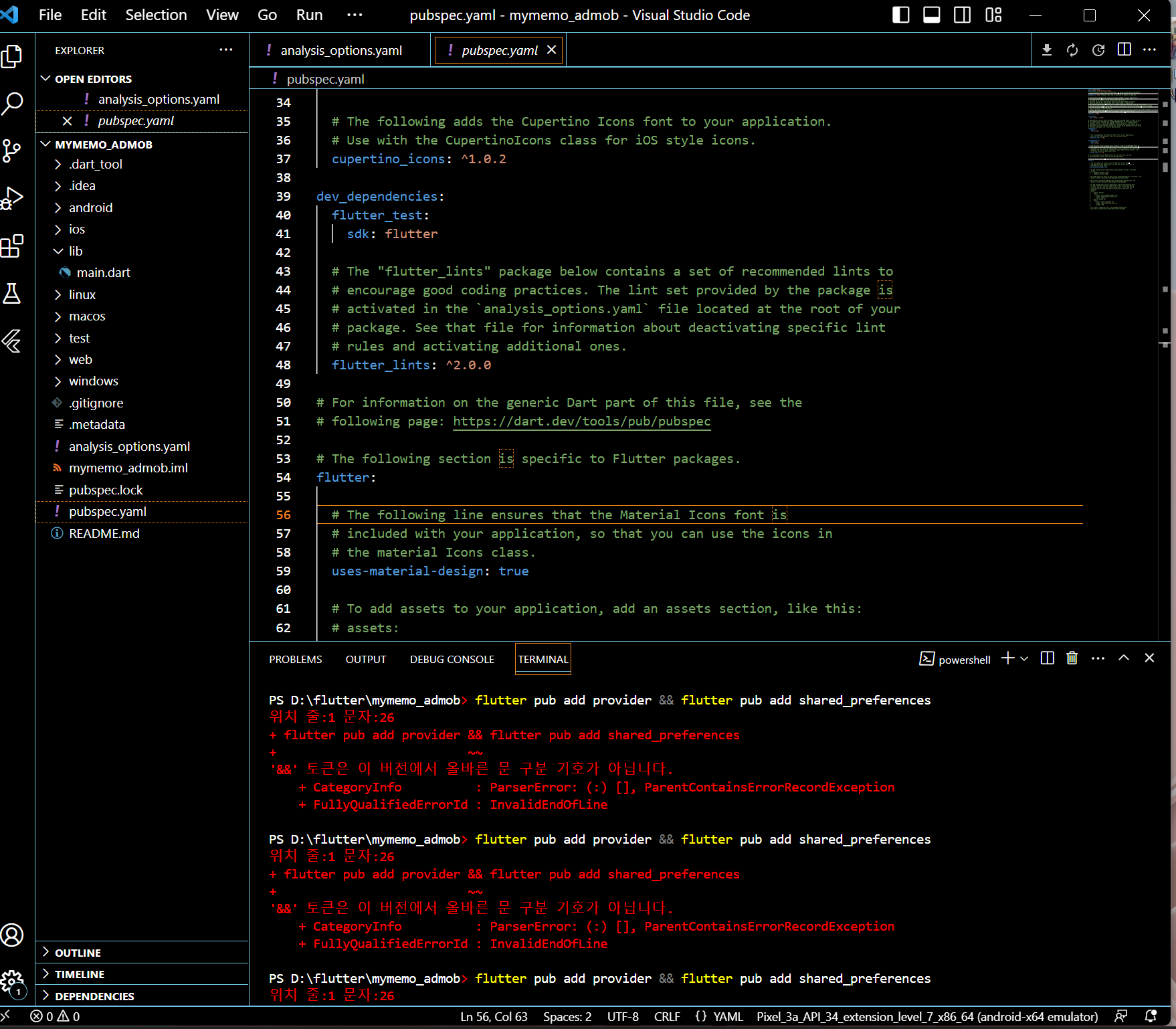Open editor more actions ellipsis
The height and width of the screenshot is (1029, 1176).
[x=1150, y=50]
